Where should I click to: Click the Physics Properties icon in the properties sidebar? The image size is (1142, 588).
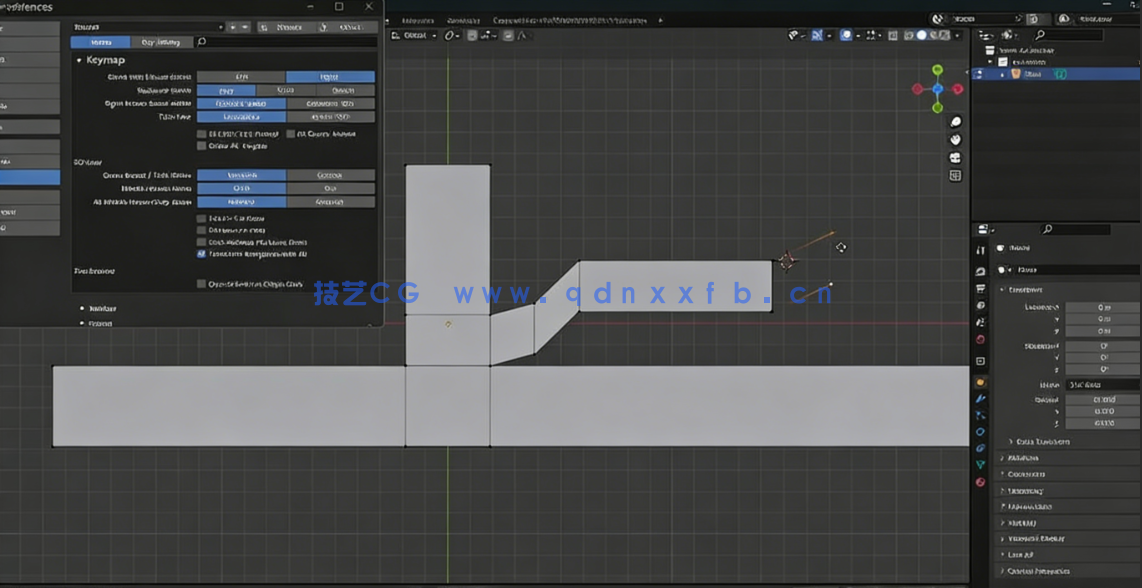[x=981, y=432]
